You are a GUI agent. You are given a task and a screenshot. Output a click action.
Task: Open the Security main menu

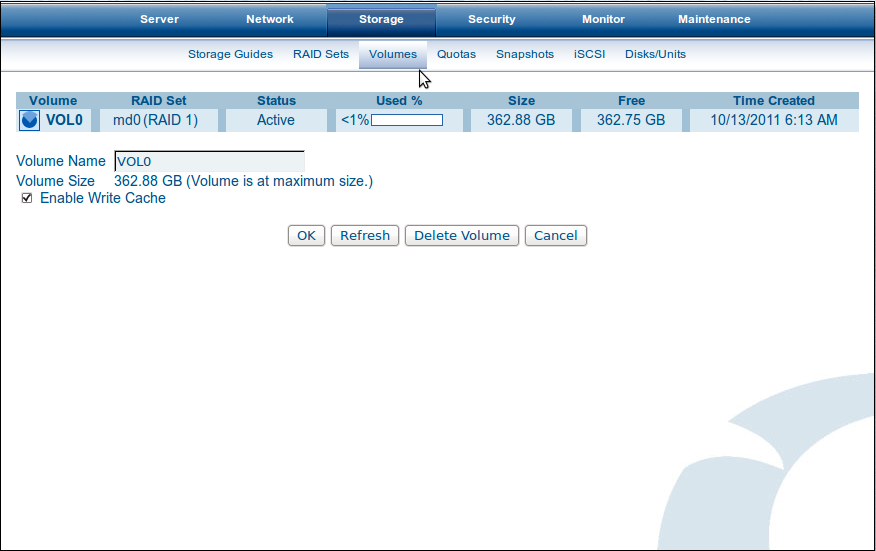point(492,19)
